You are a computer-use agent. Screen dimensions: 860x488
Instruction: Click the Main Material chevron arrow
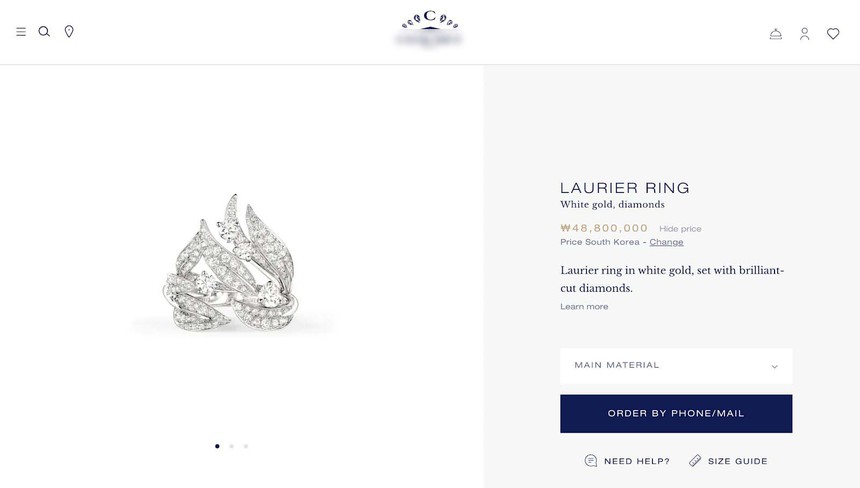774,366
